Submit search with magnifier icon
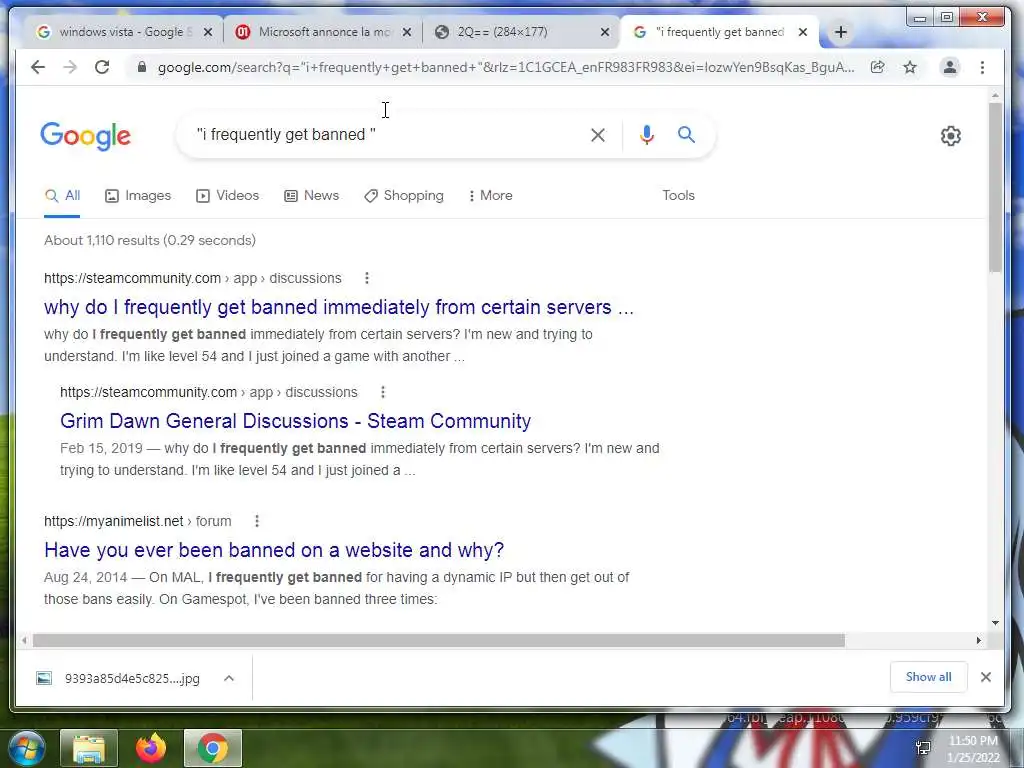 [686, 135]
